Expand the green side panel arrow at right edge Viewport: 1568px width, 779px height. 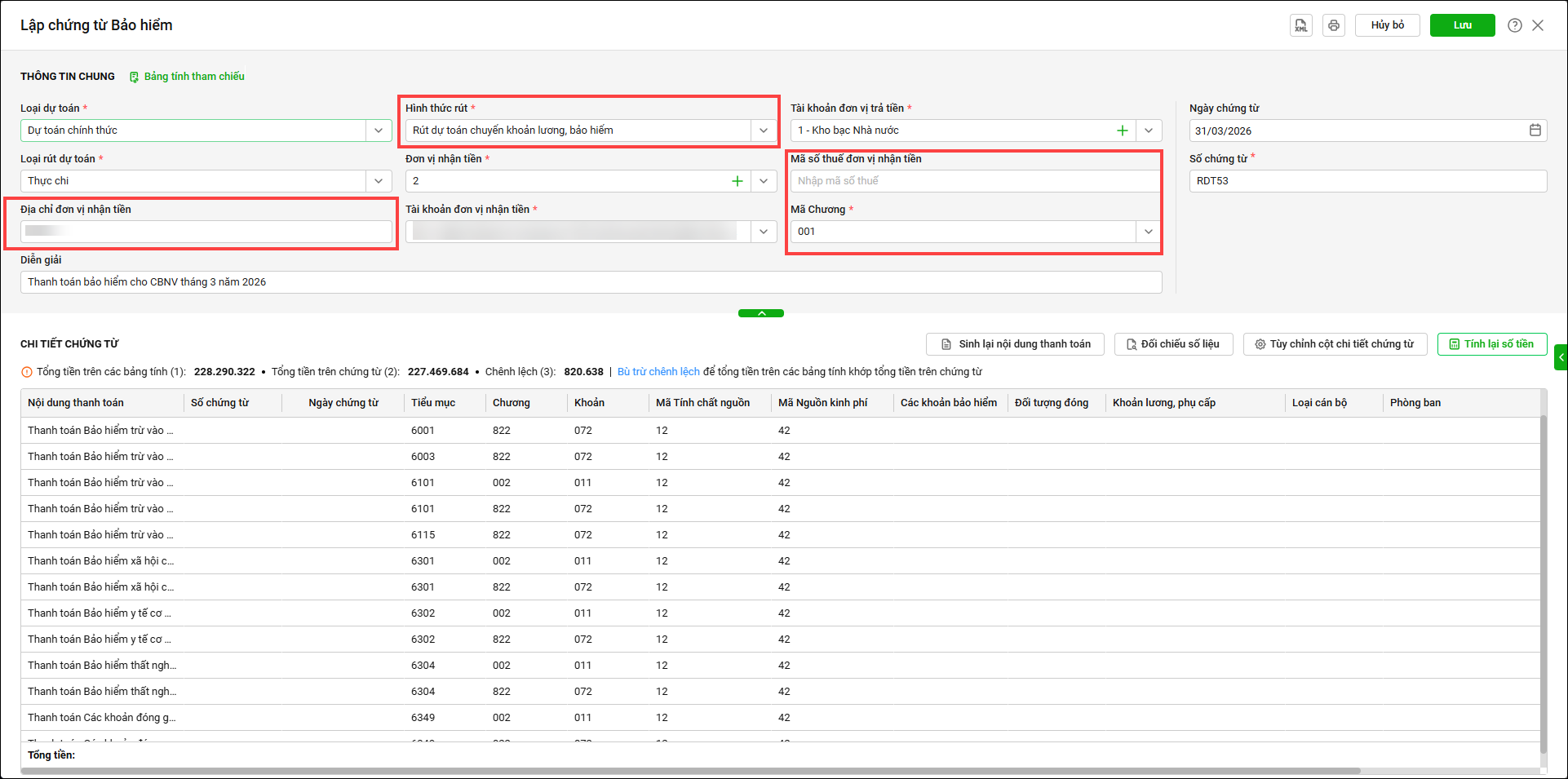[x=1561, y=357]
